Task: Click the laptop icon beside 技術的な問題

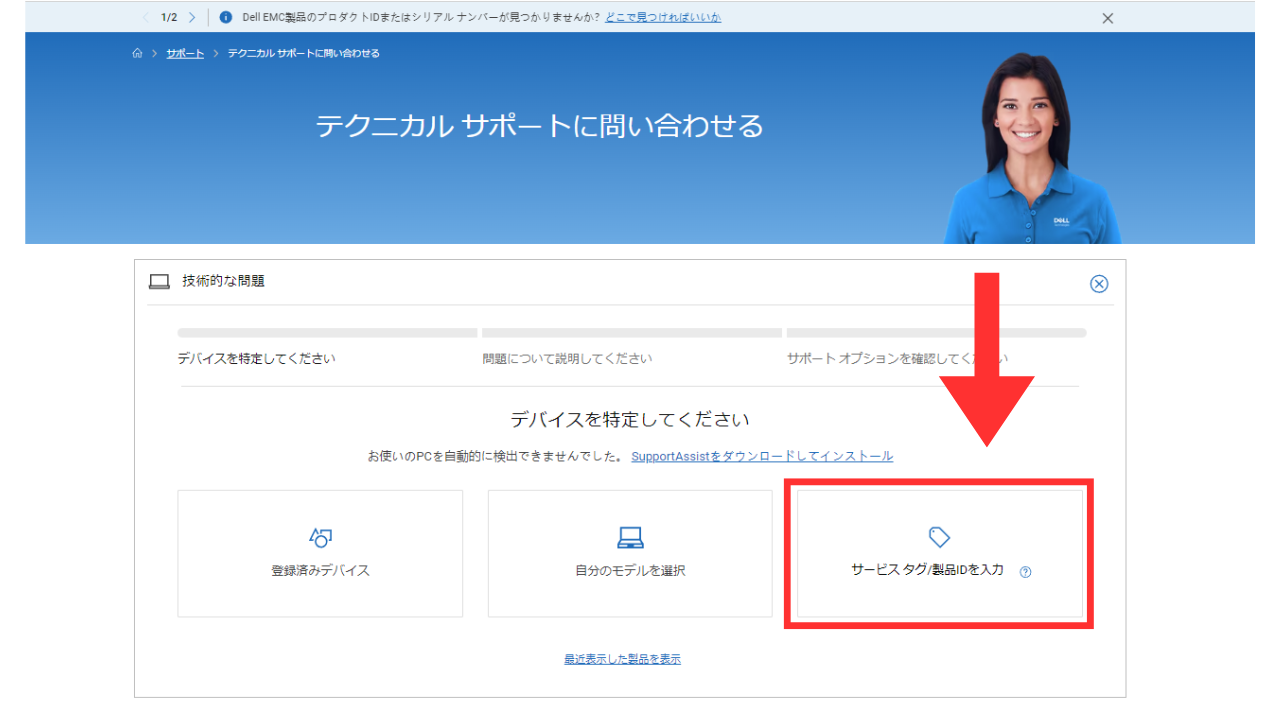Action: [x=159, y=282]
